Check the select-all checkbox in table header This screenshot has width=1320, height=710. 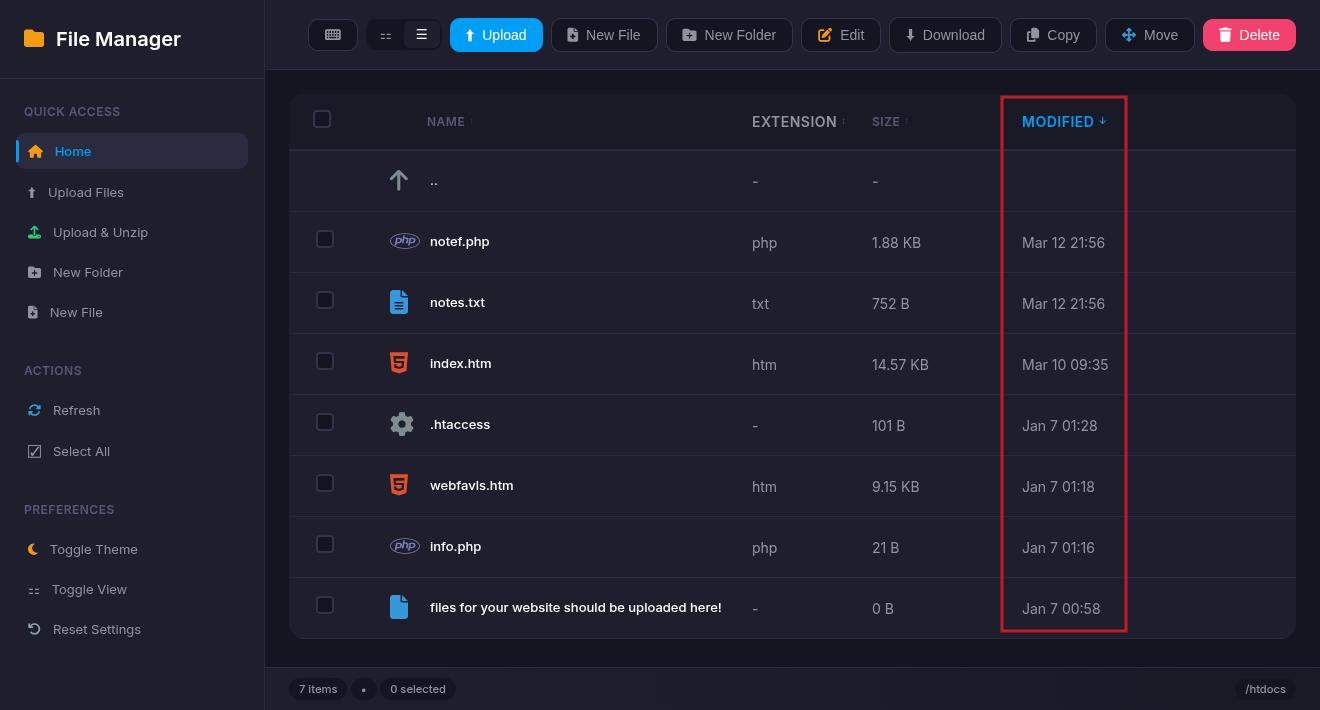coord(322,119)
